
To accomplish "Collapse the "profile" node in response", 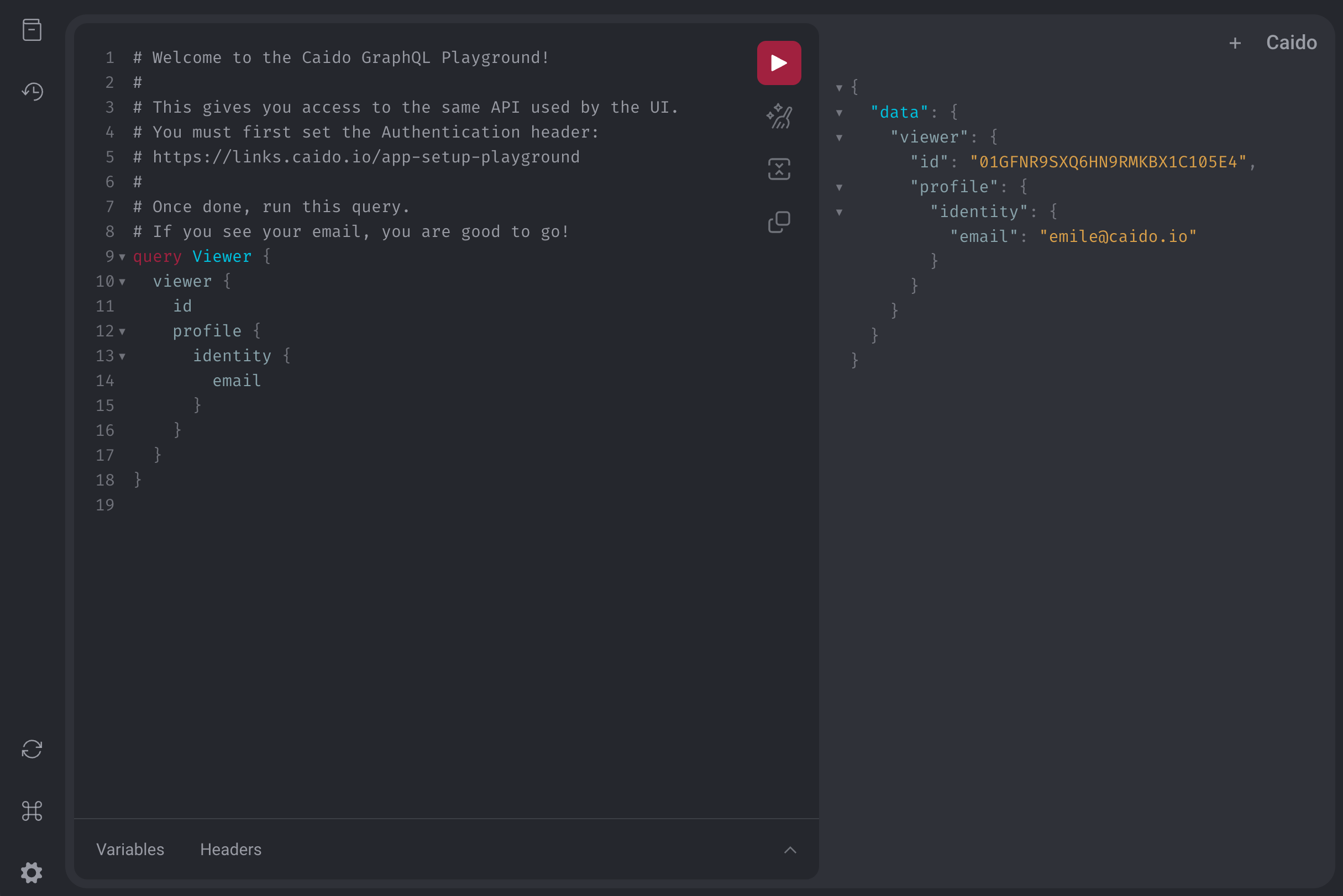I will pos(839,187).
